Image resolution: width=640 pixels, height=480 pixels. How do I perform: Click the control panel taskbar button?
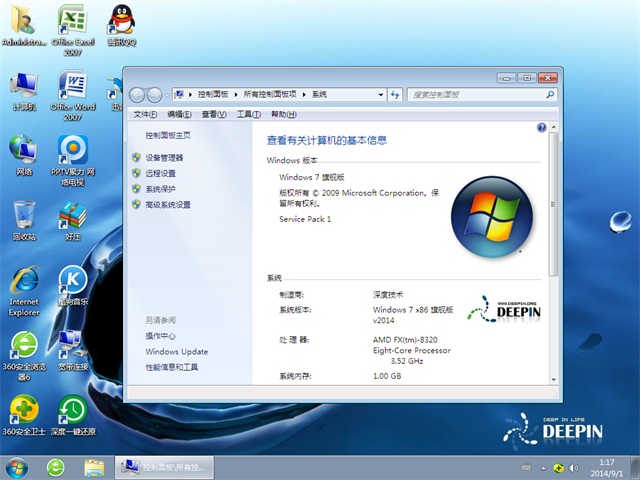click(164, 467)
